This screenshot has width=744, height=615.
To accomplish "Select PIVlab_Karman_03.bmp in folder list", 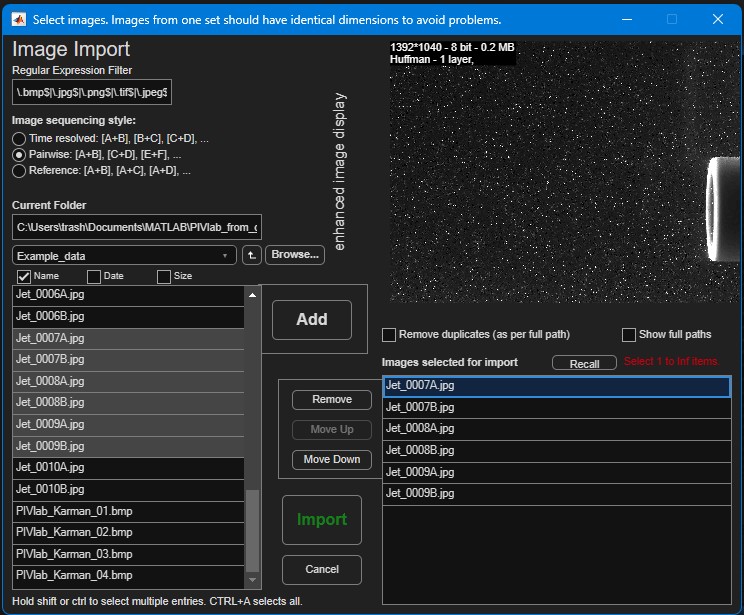I will (129, 555).
